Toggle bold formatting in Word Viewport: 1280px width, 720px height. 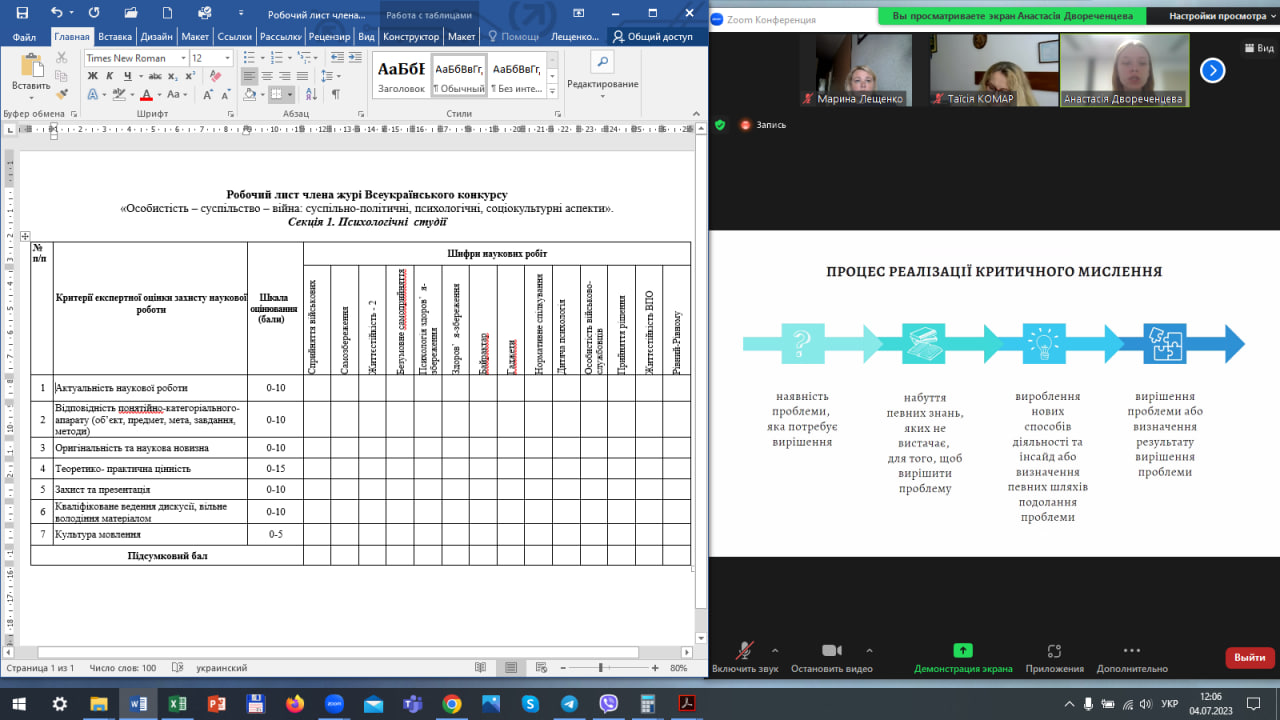(x=91, y=76)
